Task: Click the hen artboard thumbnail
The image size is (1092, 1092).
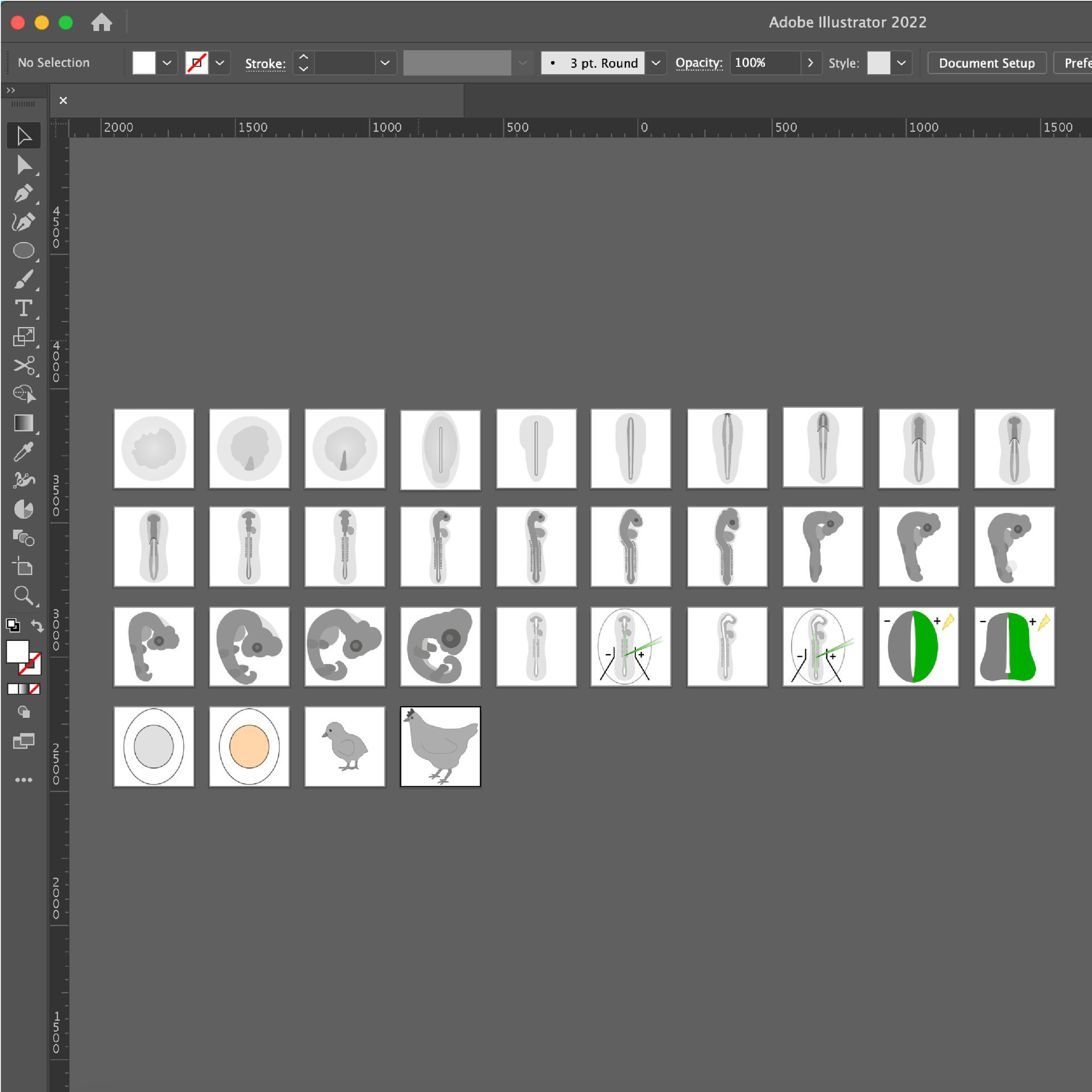Action: click(440, 746)
